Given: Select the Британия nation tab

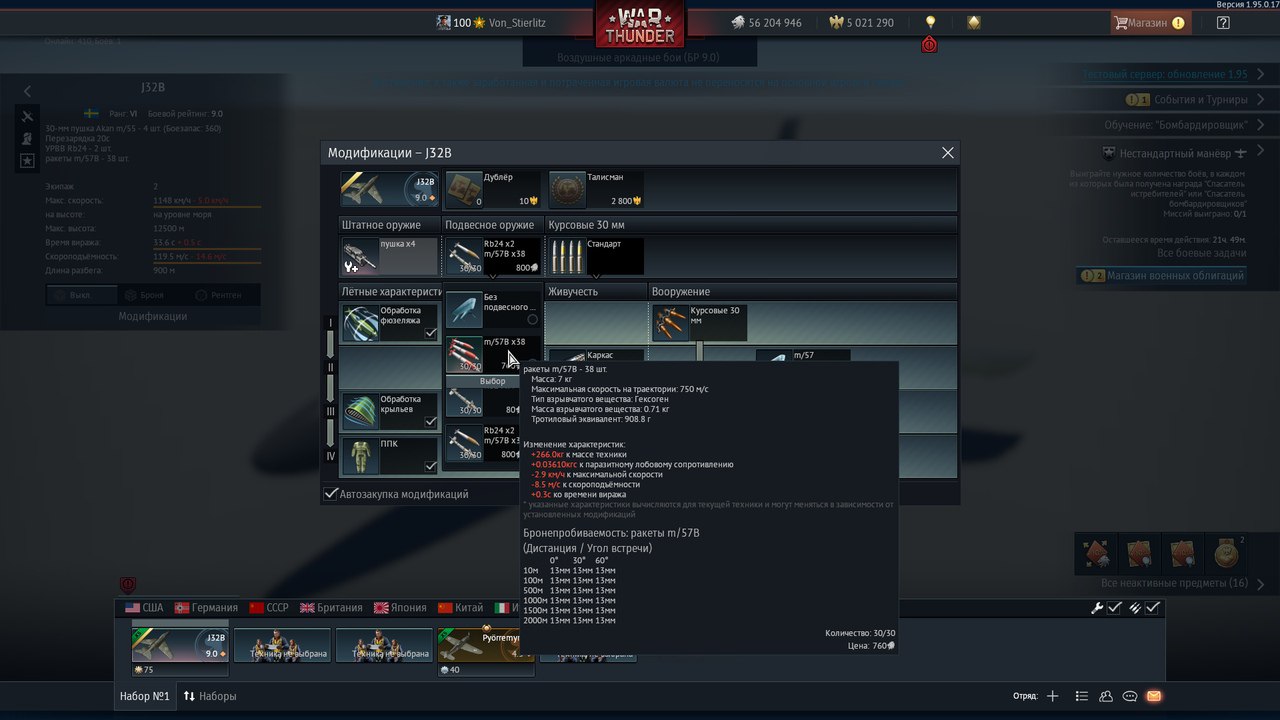Looking at the screenshot, I should coord(332,607).
